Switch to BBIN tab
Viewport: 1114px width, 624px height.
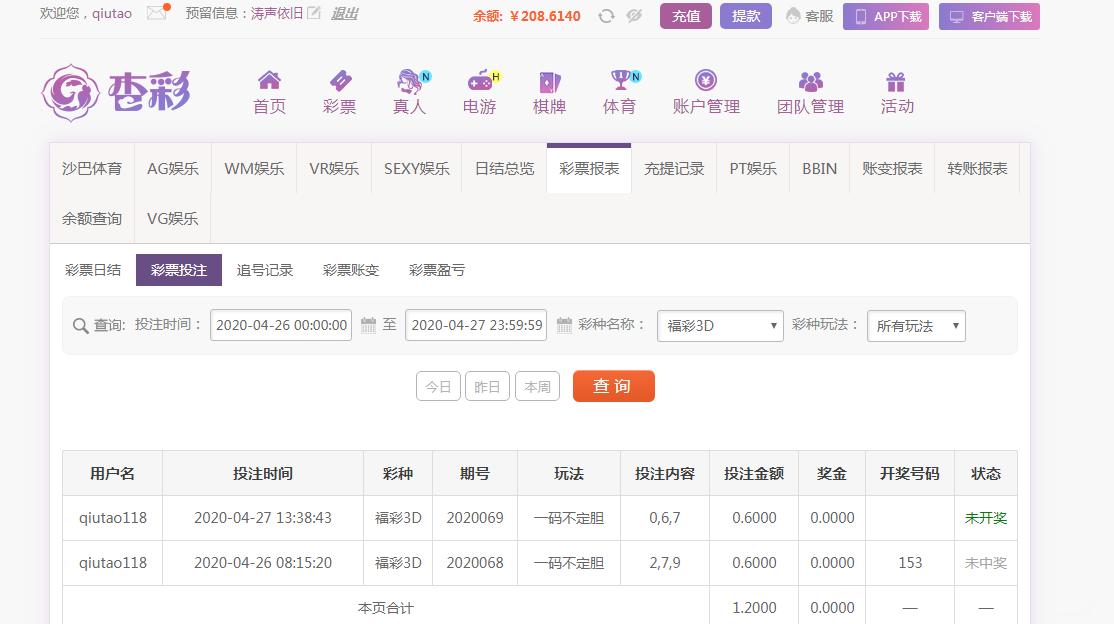coord(819,168)
